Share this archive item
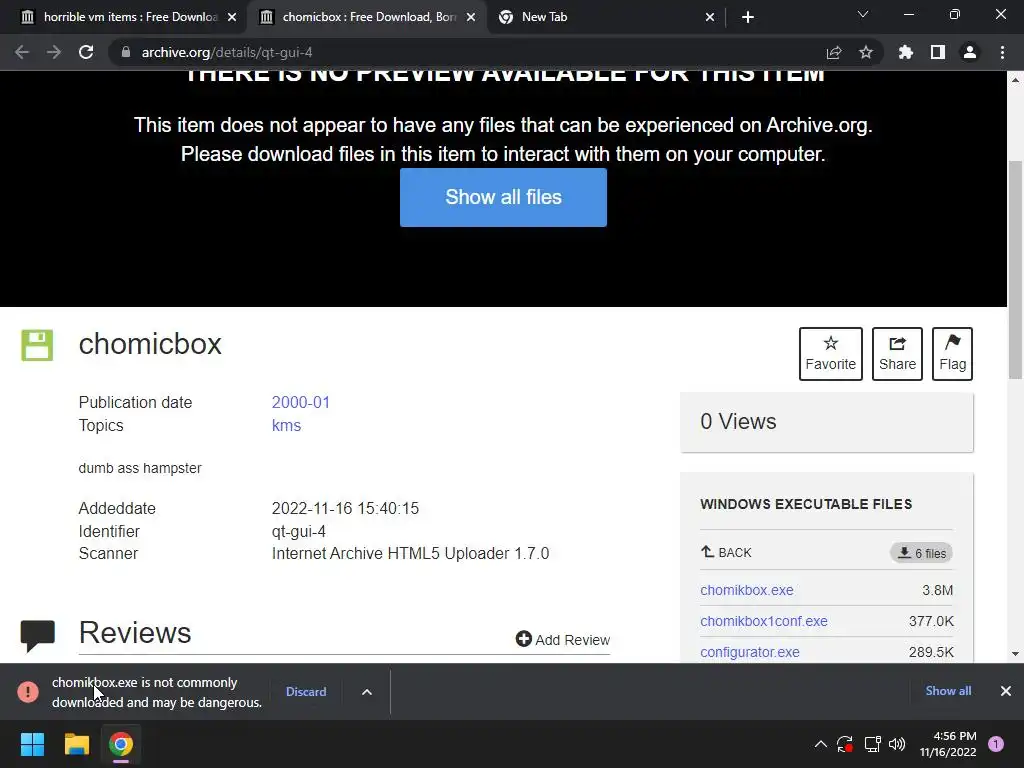This screenshot has height=768, width=1024. click(897, 353)
